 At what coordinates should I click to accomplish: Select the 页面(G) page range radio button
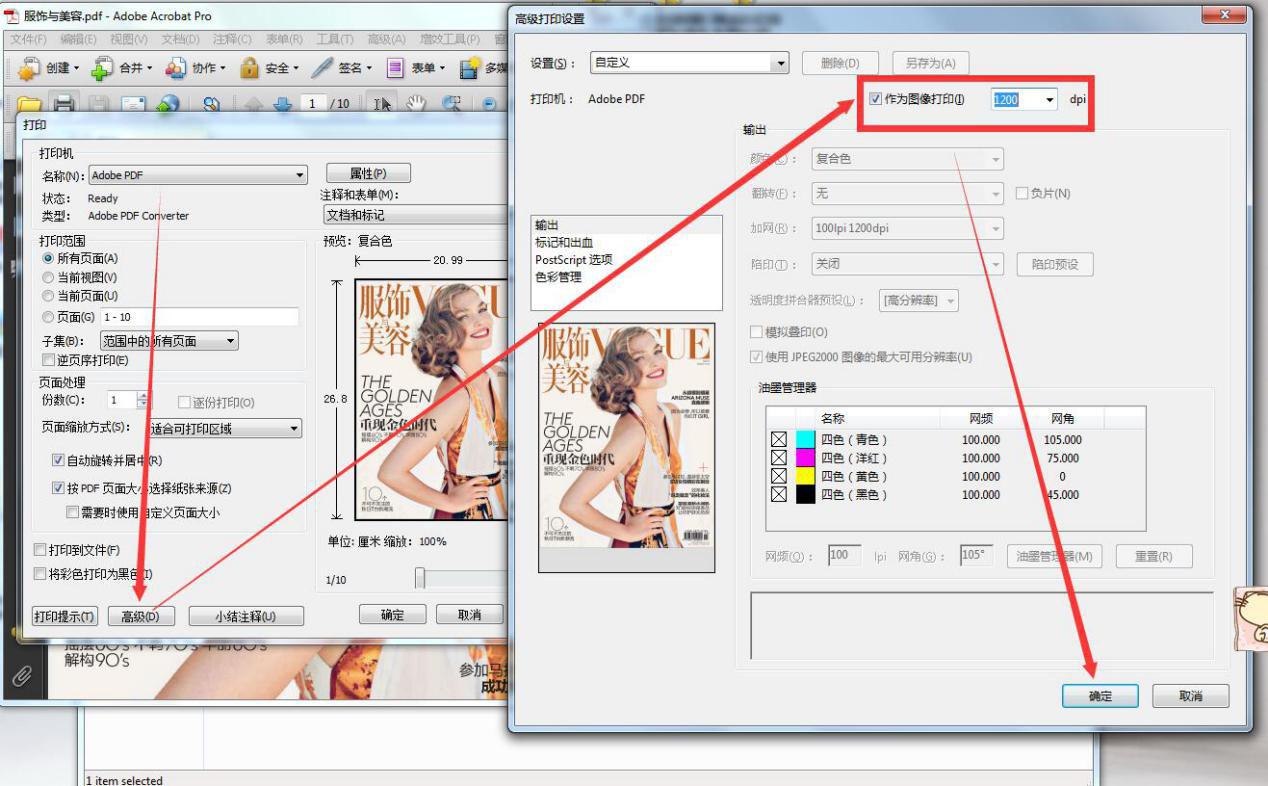click(48, 317)
